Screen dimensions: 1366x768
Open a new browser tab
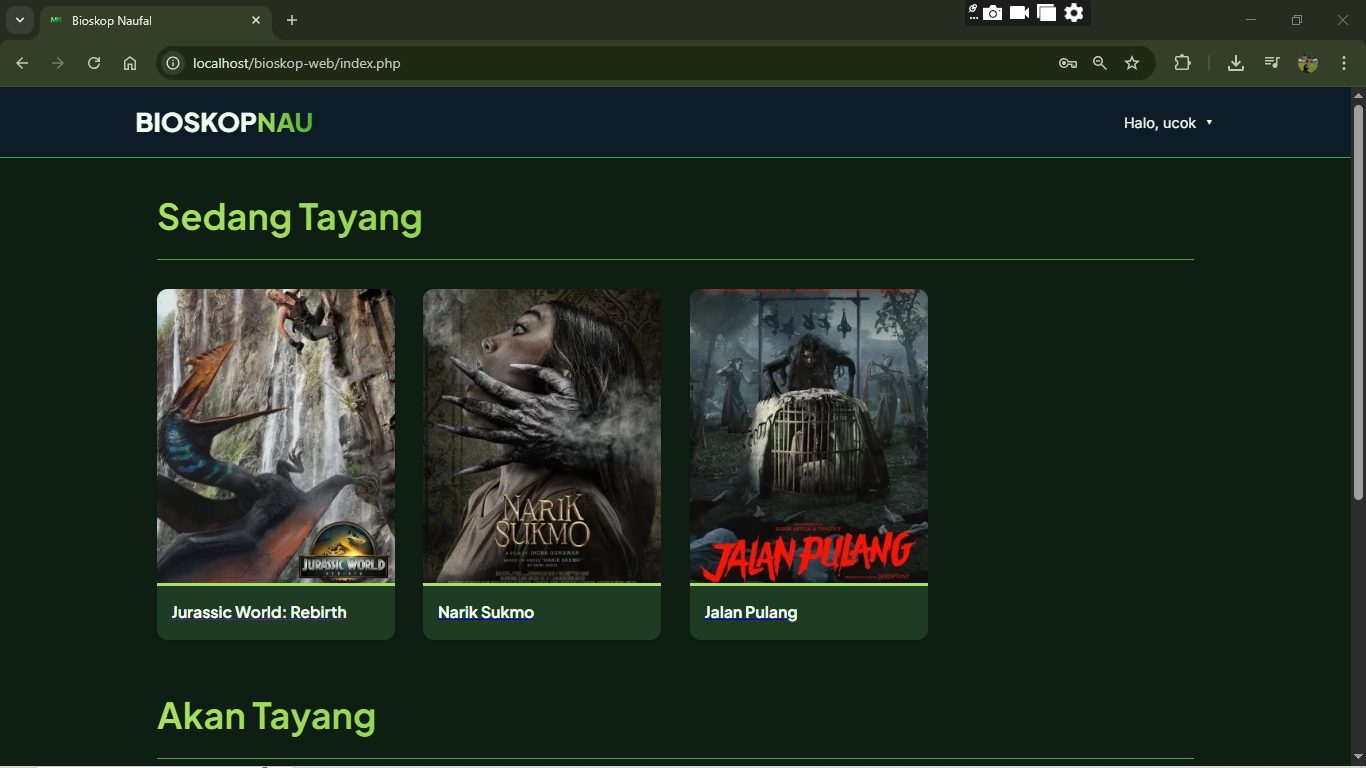click(x=292, y=20)
